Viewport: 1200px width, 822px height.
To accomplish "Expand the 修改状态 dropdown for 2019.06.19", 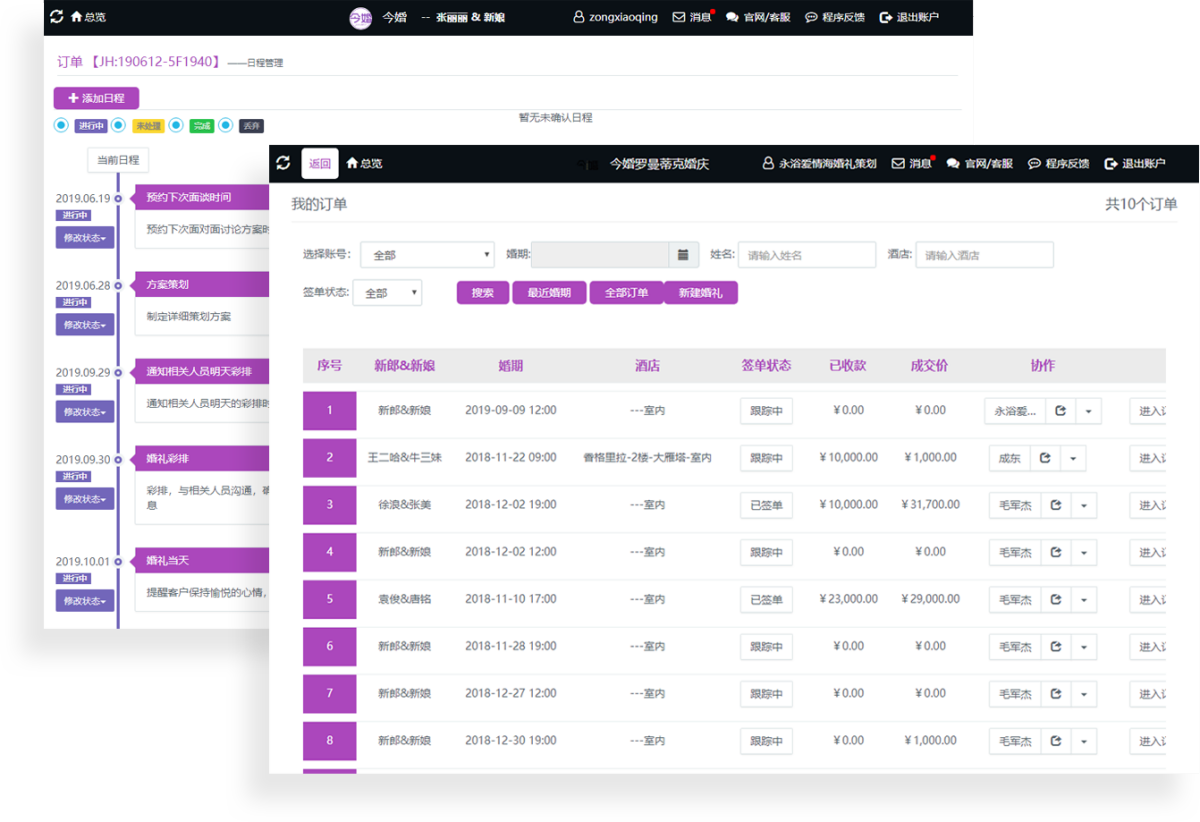I will coord(85,237).
